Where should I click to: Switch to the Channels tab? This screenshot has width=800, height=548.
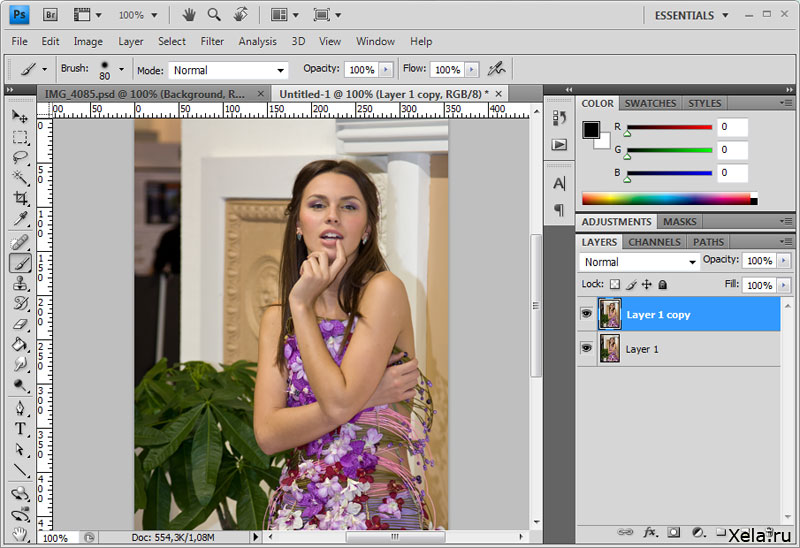coord(654,242)
